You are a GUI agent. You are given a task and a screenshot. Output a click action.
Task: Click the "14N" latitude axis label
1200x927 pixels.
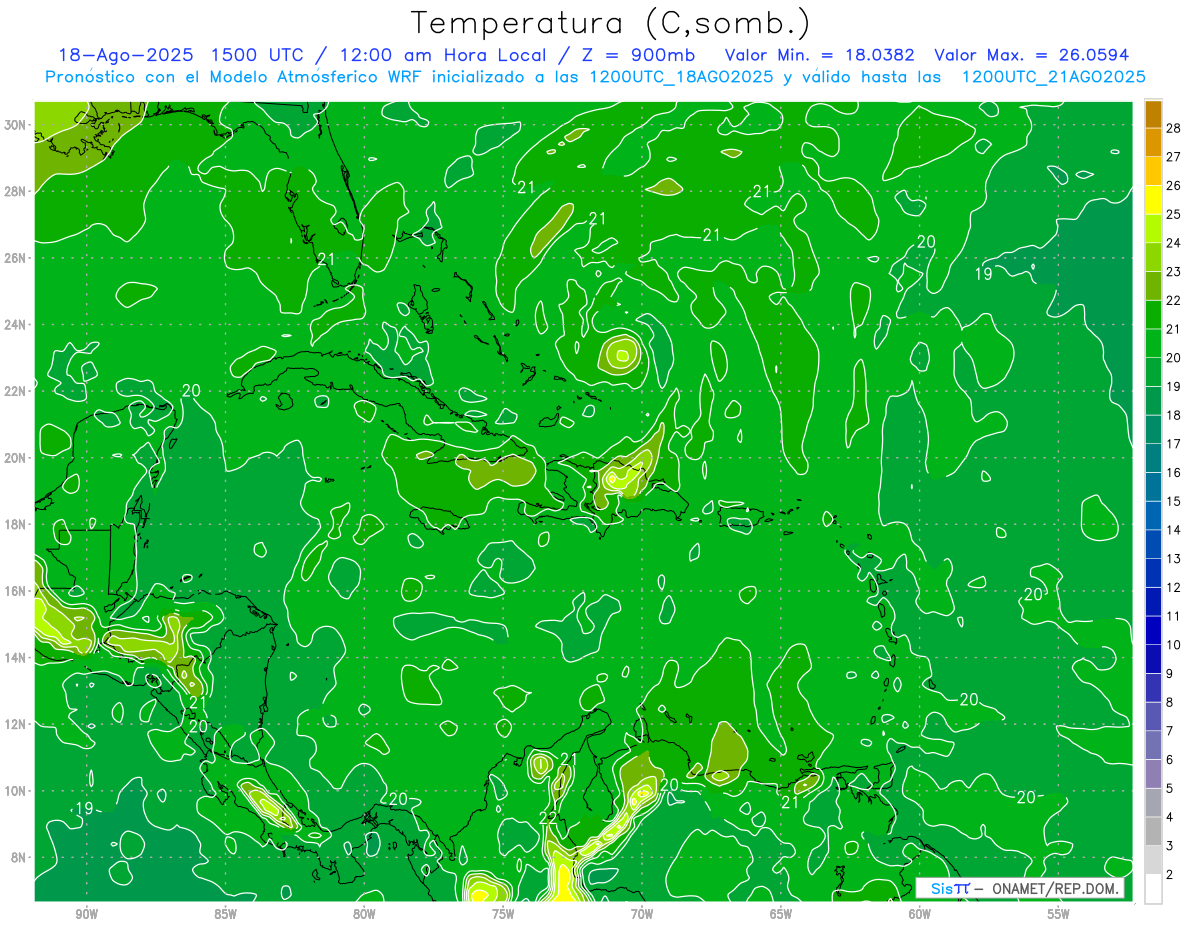pyautogui.click(x=15, y=657)
